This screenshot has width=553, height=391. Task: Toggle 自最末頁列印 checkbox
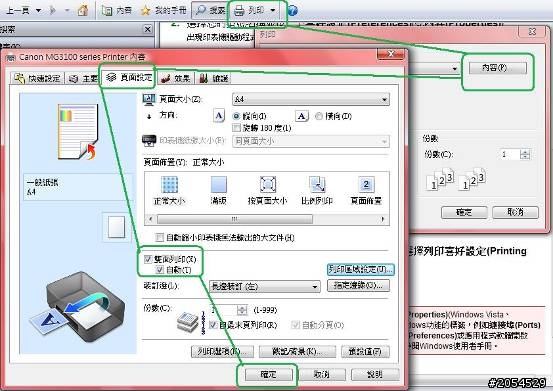pyautogui.click(x=213, y=325)
